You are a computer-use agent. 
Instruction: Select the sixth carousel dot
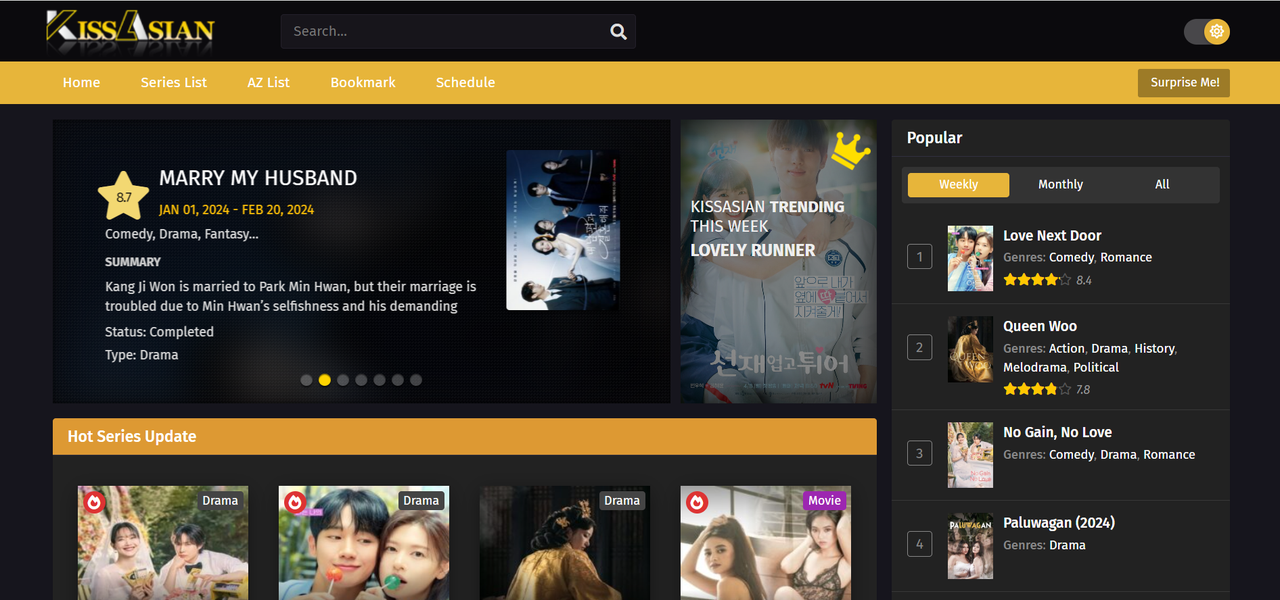pyautogui.click(x=398, y=380)
